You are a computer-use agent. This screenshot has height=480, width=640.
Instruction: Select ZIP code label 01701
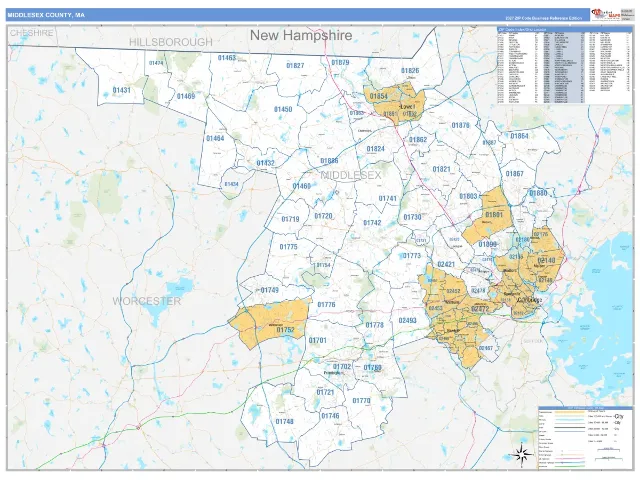(318, 340)
